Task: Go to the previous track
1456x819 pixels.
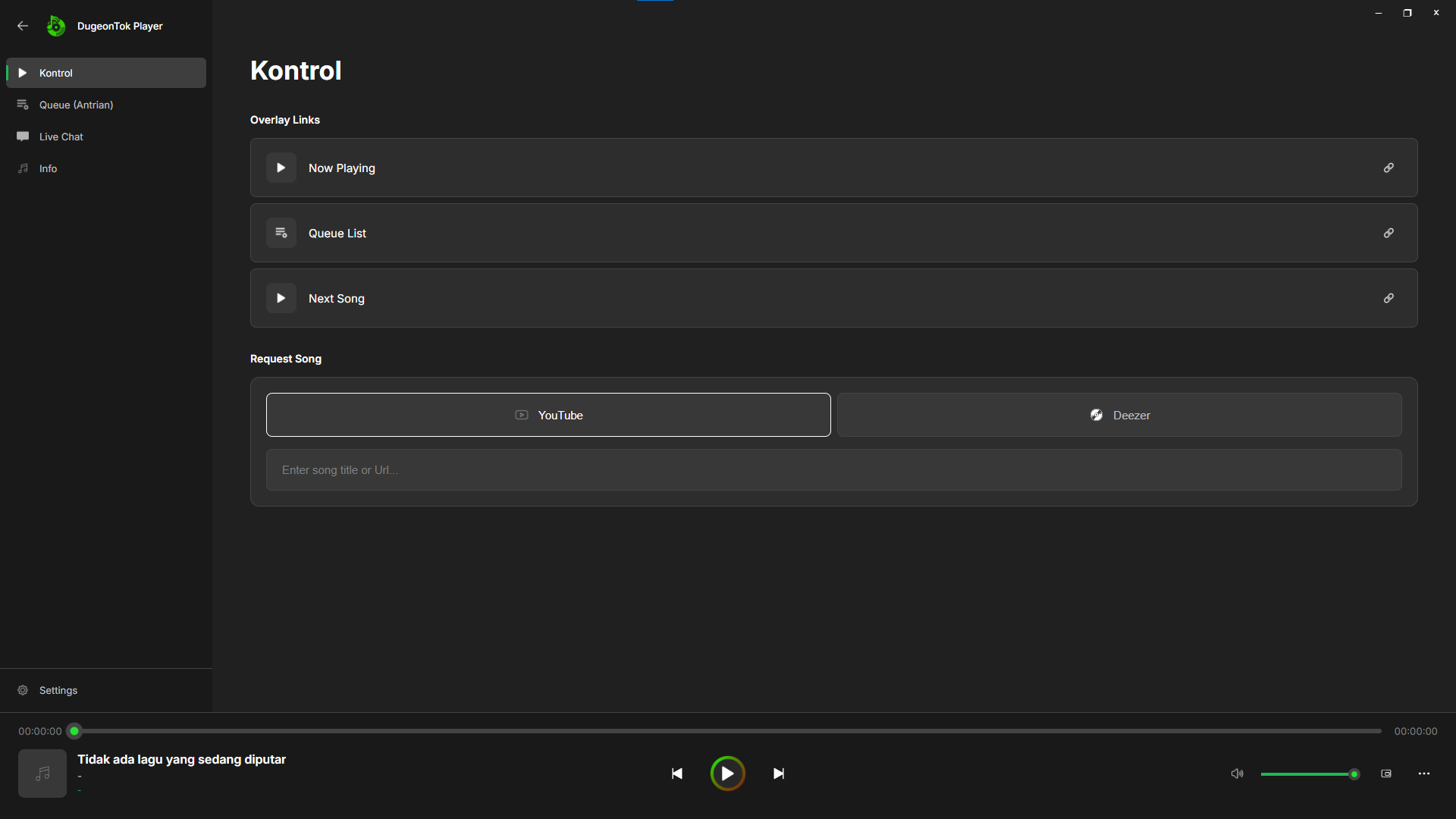Action: tap(677, 773)
